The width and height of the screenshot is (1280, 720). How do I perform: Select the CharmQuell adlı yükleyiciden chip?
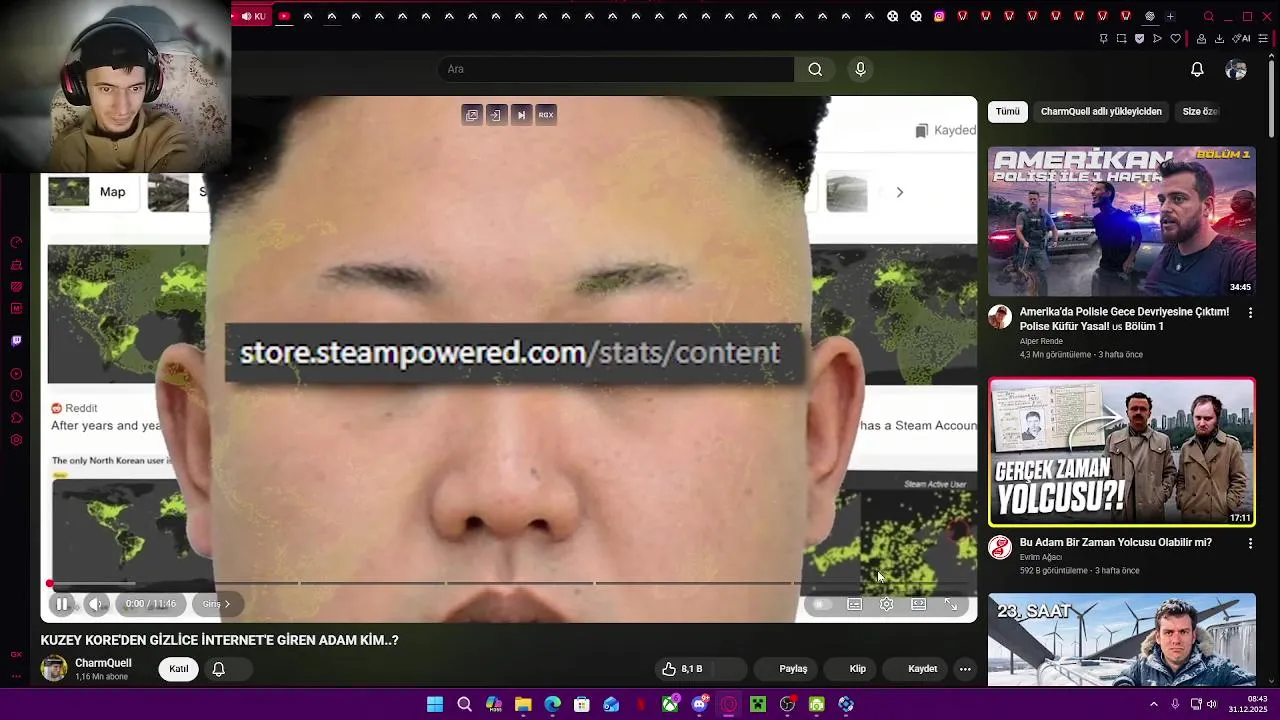tap(1101, 112)
